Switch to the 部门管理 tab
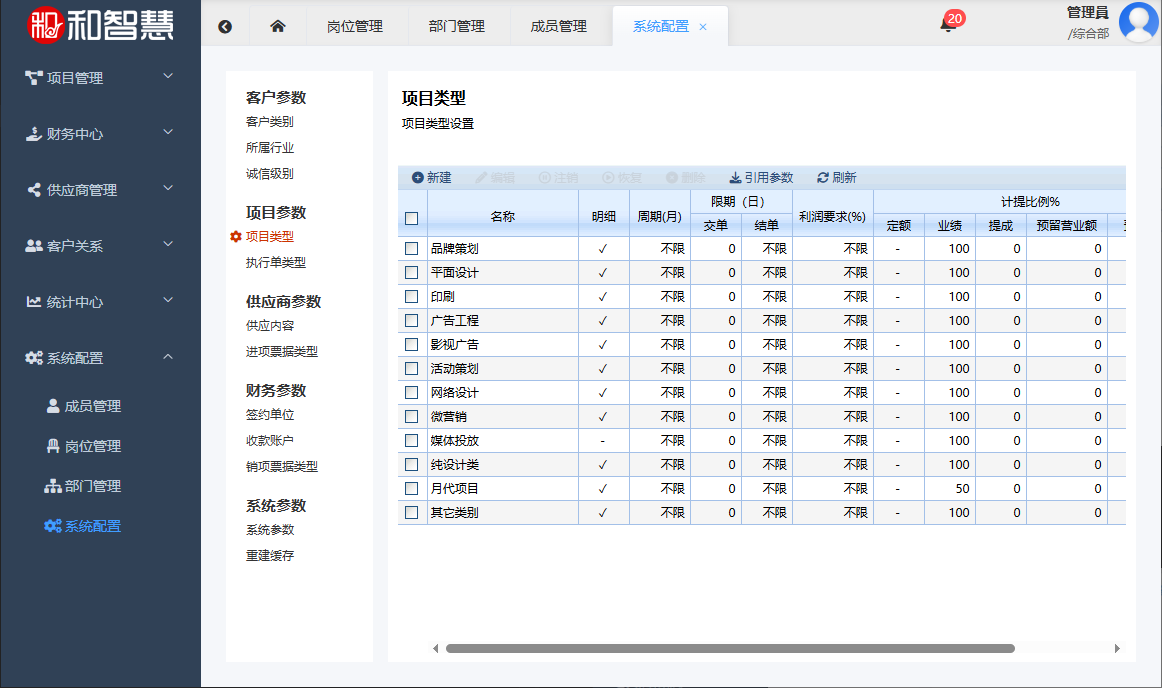1162x688 pixels. 456,27
